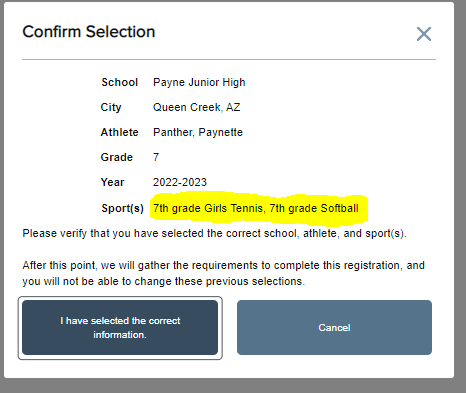Click the Athlete field label

coord(119,132)
